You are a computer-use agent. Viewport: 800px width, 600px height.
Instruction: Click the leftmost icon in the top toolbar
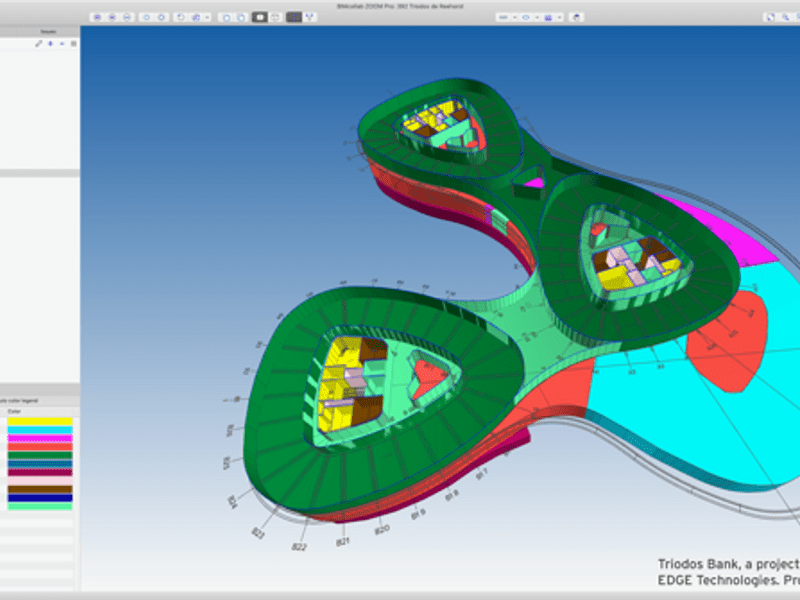[97, 17]
